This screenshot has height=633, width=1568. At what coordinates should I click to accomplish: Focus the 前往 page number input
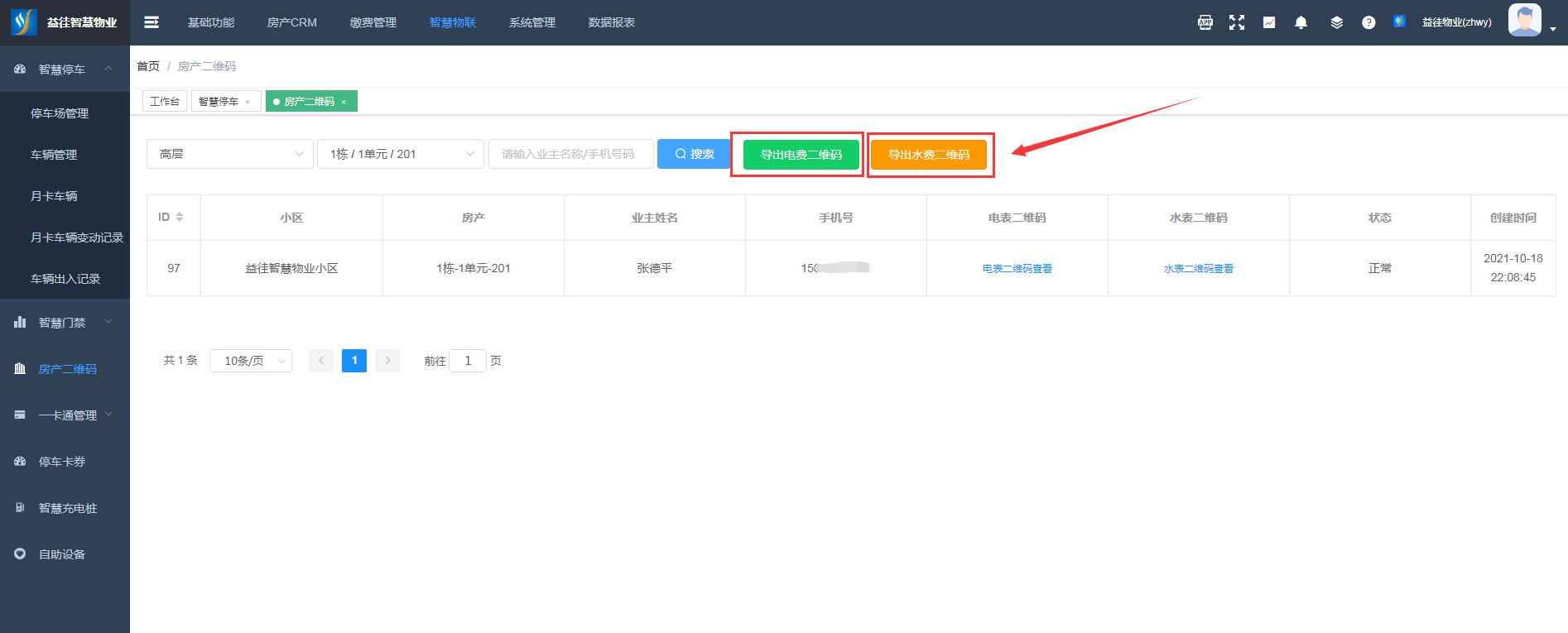click(x=468, y=361)
